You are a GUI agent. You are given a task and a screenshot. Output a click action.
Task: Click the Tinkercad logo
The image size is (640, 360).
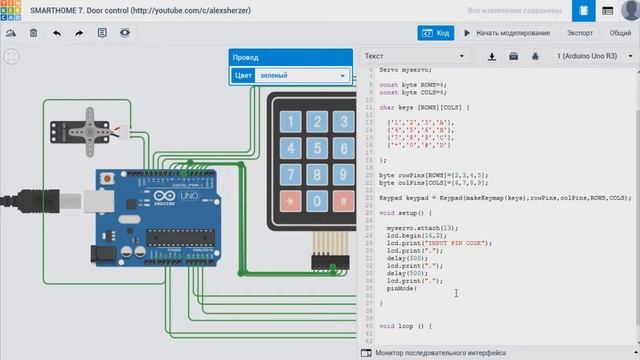click(x=11, y=10)
